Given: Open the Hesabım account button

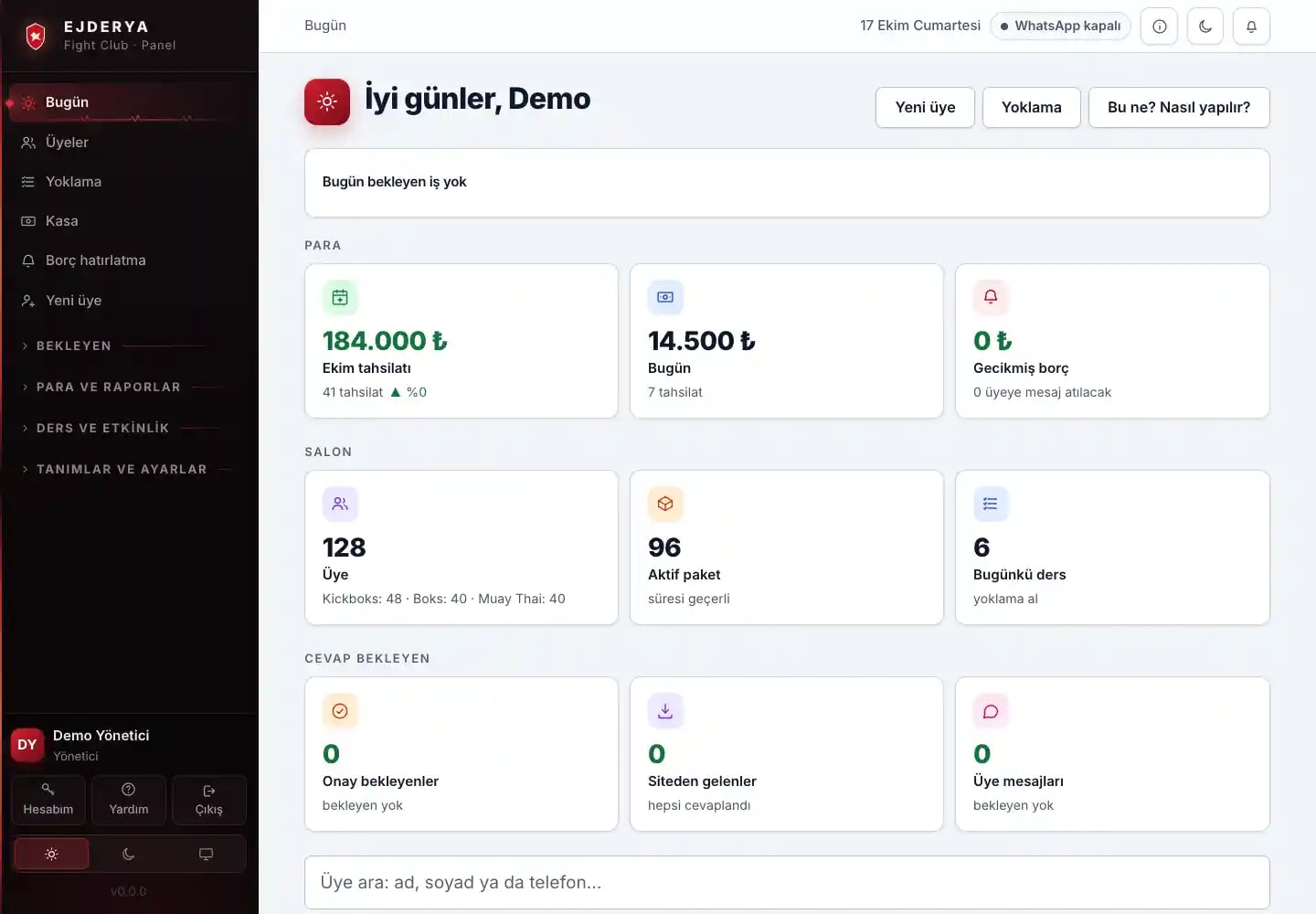Looking at the screenshot, I should [48, 800].
